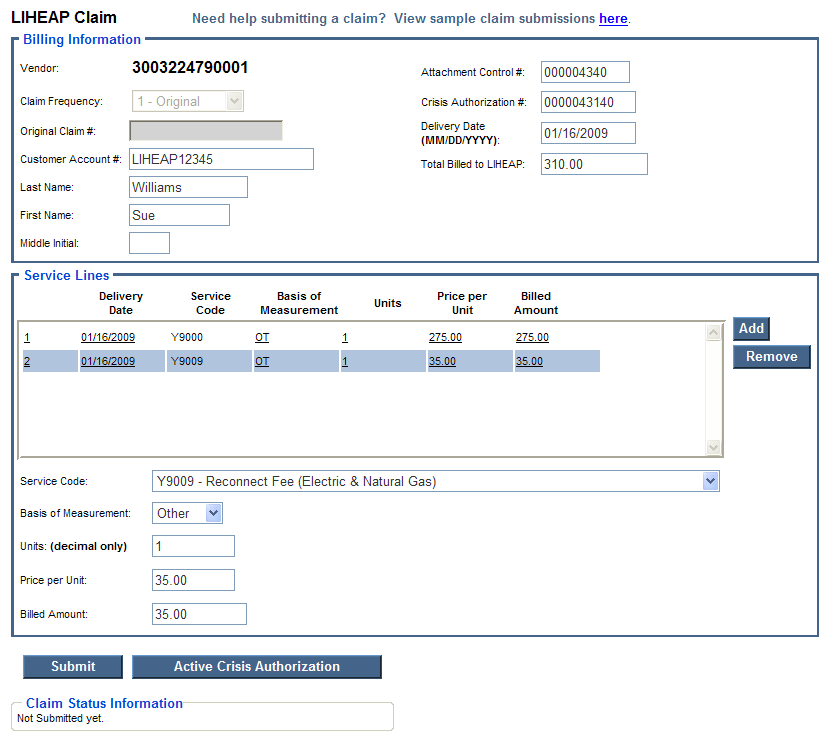
Task: Click into the Last Name field
Action: pos(188,187)
